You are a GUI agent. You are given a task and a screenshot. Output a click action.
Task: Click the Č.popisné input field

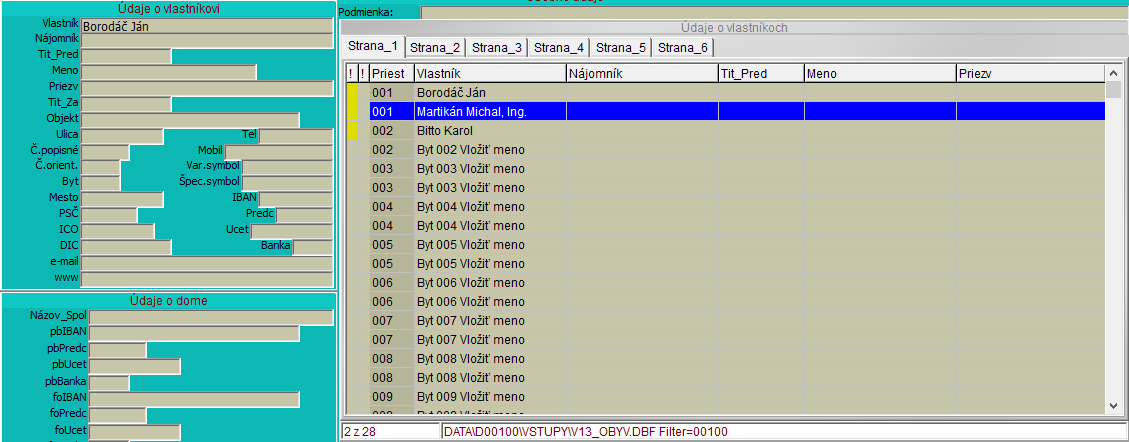click(x=105, y=151)
